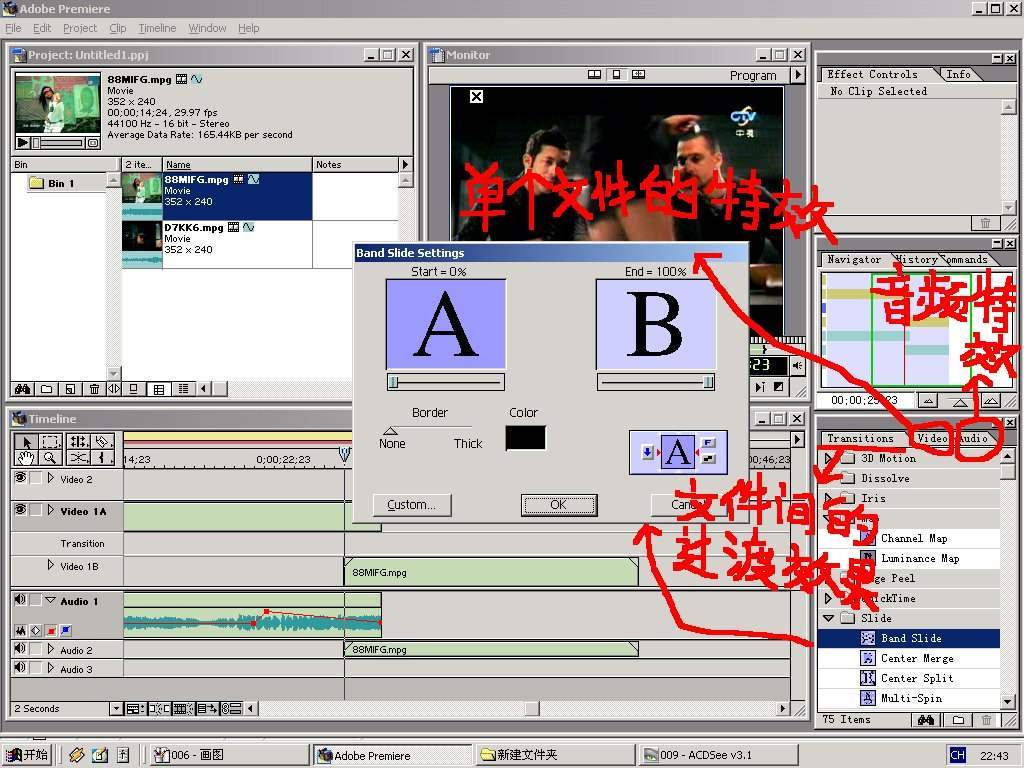Expand the Audio 2 track
The height and width of the screenshot is (768, 1024).
[x=50, y=648]
